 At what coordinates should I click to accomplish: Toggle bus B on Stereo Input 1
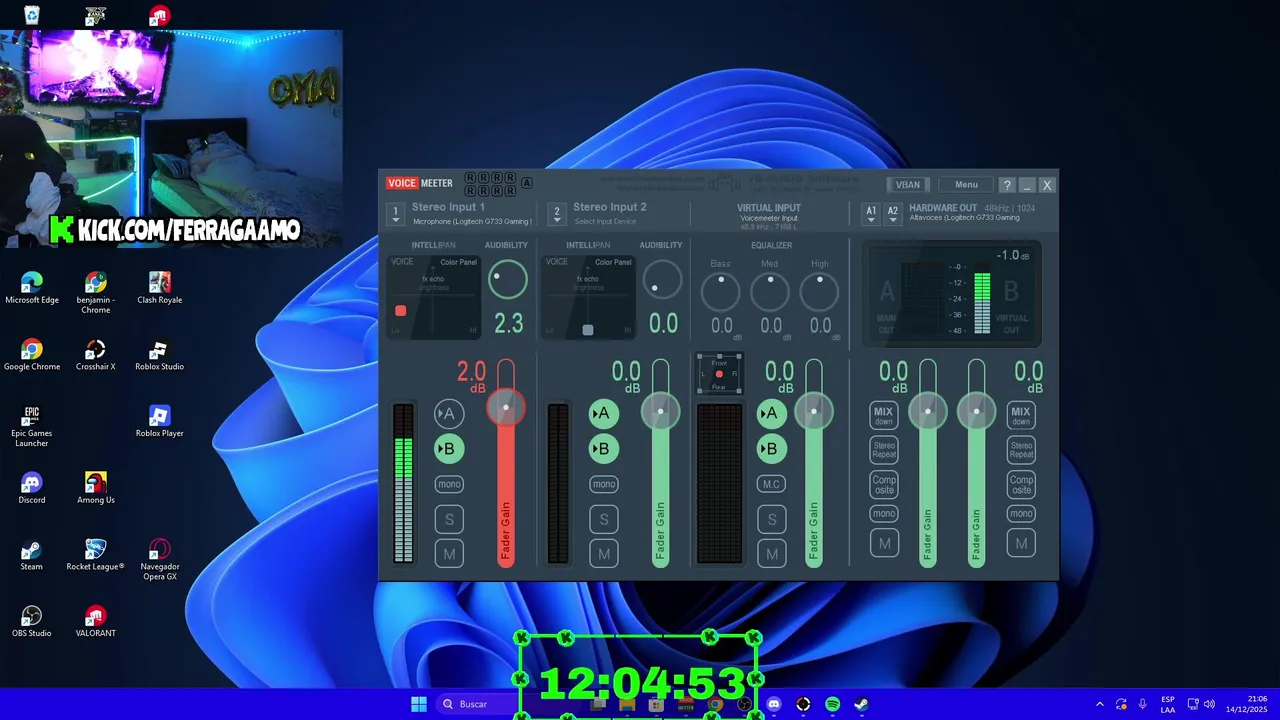tap(449, 449)
